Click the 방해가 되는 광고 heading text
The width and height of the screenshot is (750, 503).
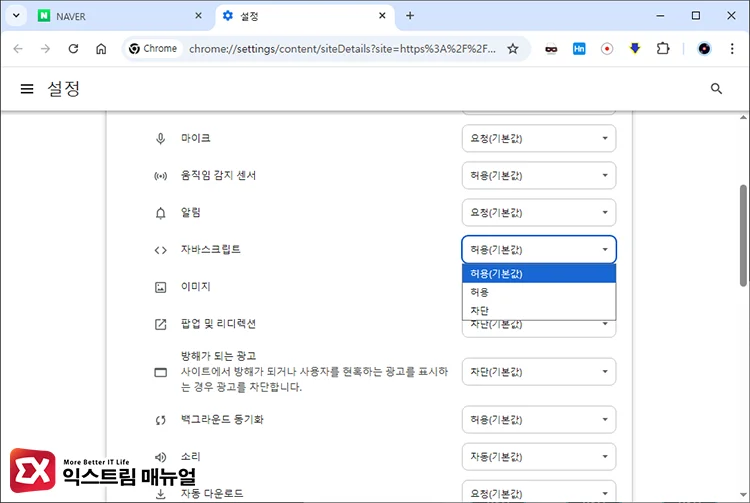click(218, 356)
